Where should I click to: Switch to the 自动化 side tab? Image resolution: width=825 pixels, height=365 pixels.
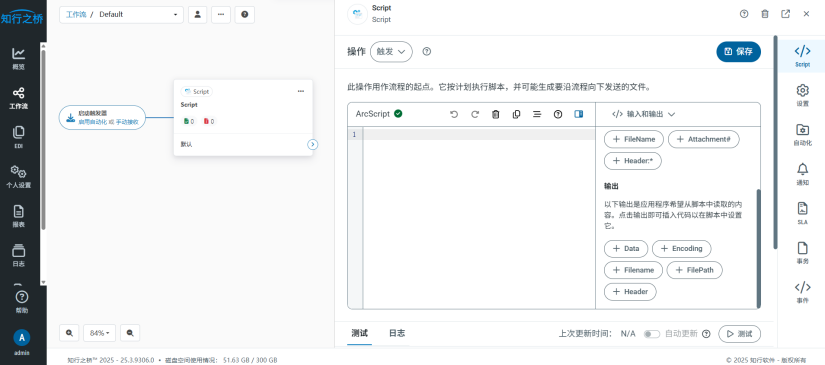(x=802, y=135)
